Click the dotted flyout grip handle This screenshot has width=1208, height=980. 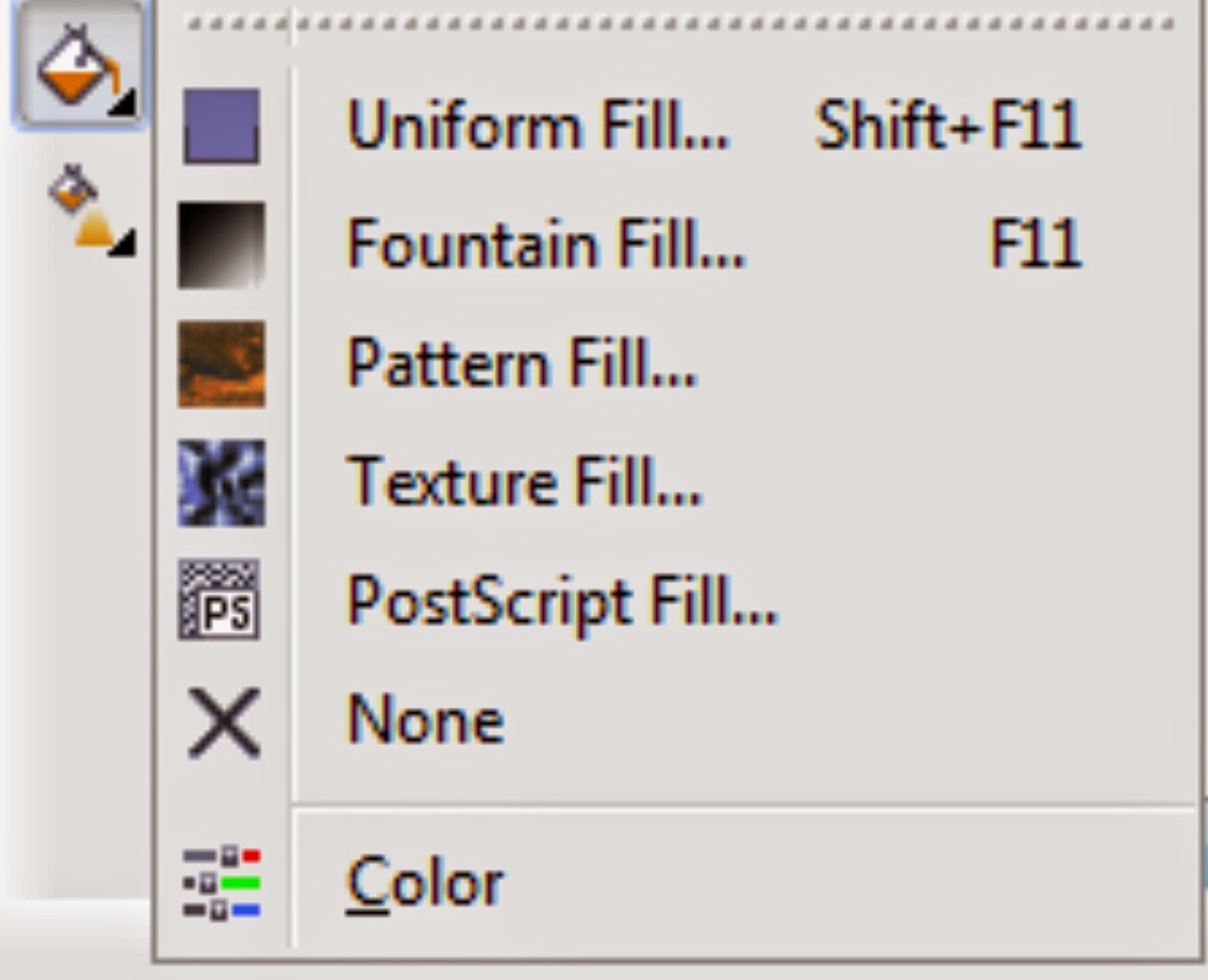[x=679, y=24]
